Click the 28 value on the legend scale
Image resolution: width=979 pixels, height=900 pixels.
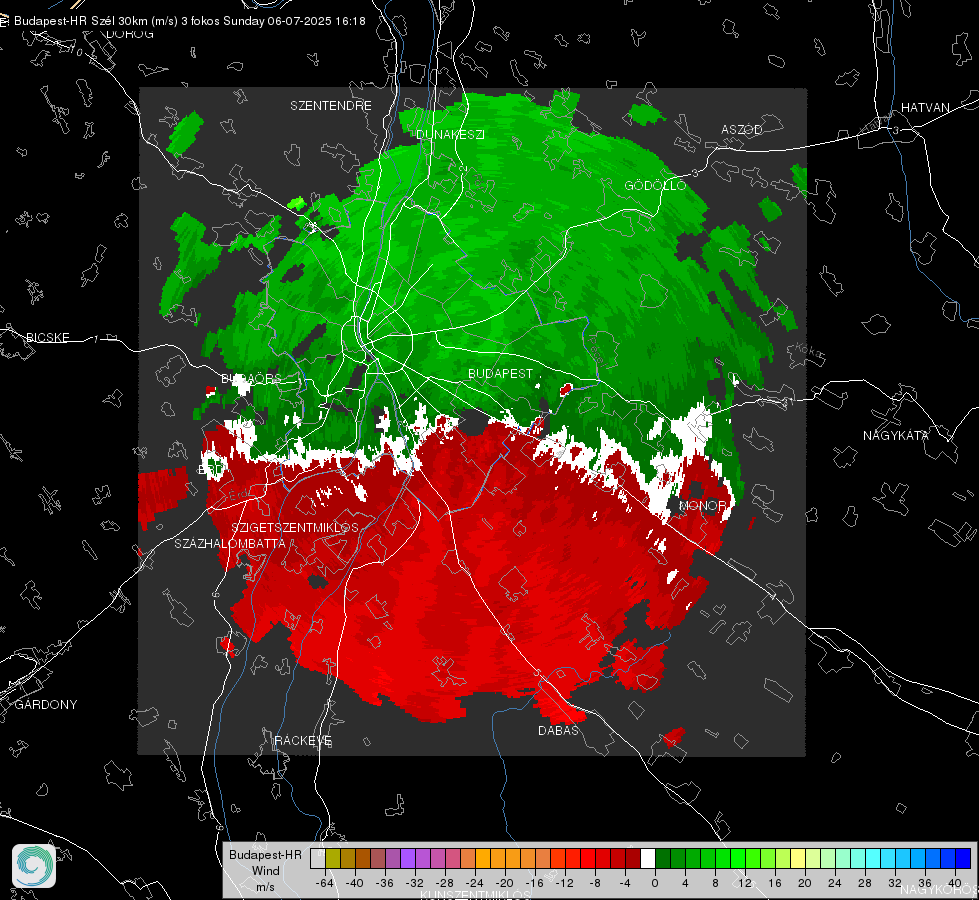[x=864, y=883]
